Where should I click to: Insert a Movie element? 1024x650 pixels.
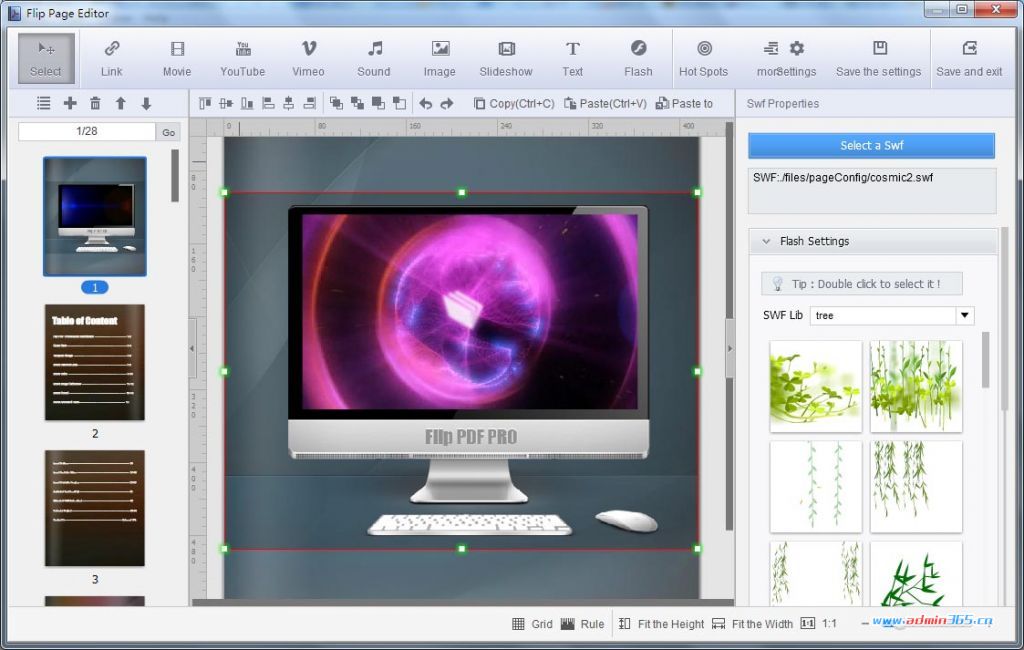177,58
